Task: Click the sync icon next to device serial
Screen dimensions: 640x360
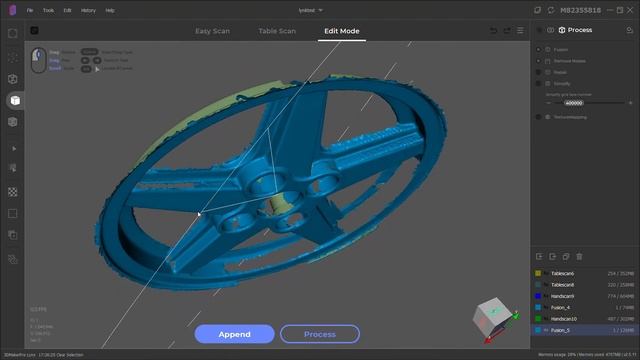Action: pyautogui.click(x=551, y=10)
